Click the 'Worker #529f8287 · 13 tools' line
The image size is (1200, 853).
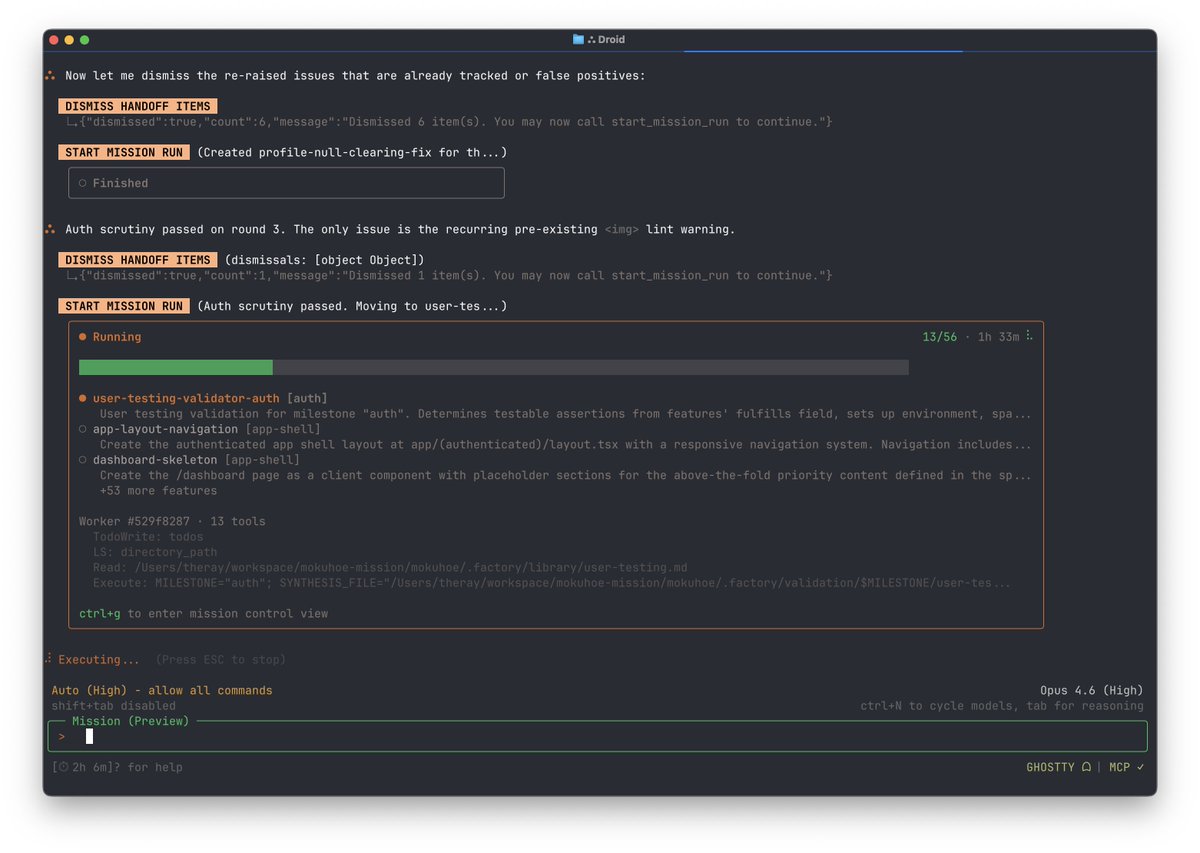(172, 521)
